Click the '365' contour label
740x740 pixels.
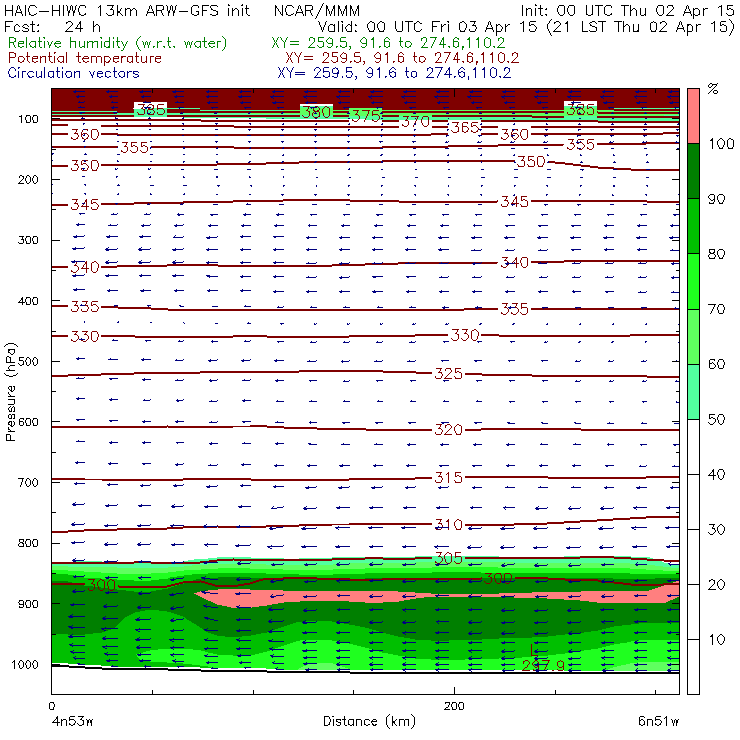click(x=465, y=127)
